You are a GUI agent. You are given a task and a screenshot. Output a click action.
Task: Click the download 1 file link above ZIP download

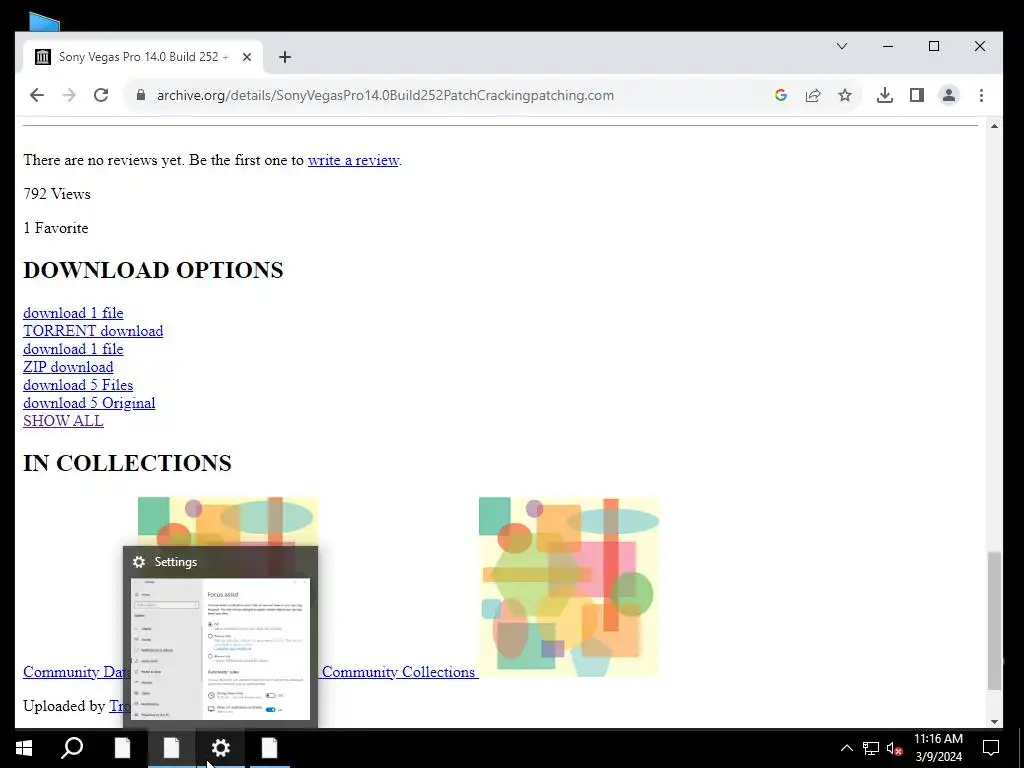73,349
